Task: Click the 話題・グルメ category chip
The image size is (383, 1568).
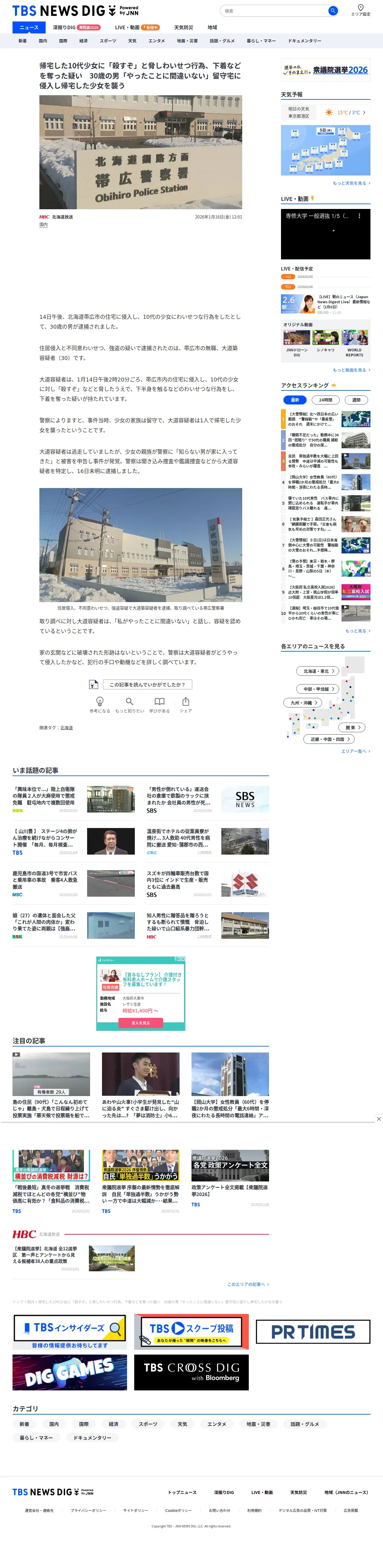Action: 304,1424
